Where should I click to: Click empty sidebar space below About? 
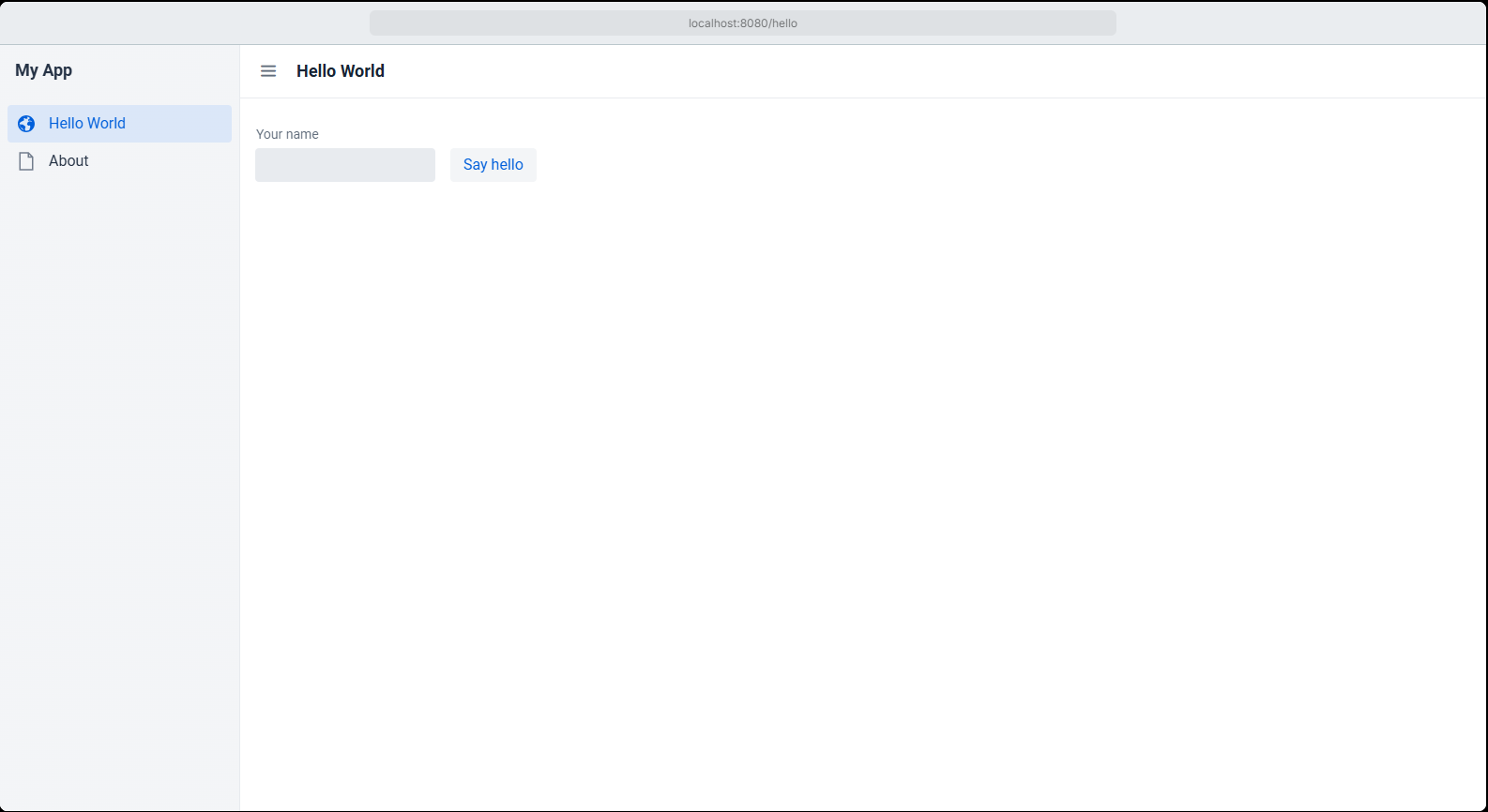119,422
